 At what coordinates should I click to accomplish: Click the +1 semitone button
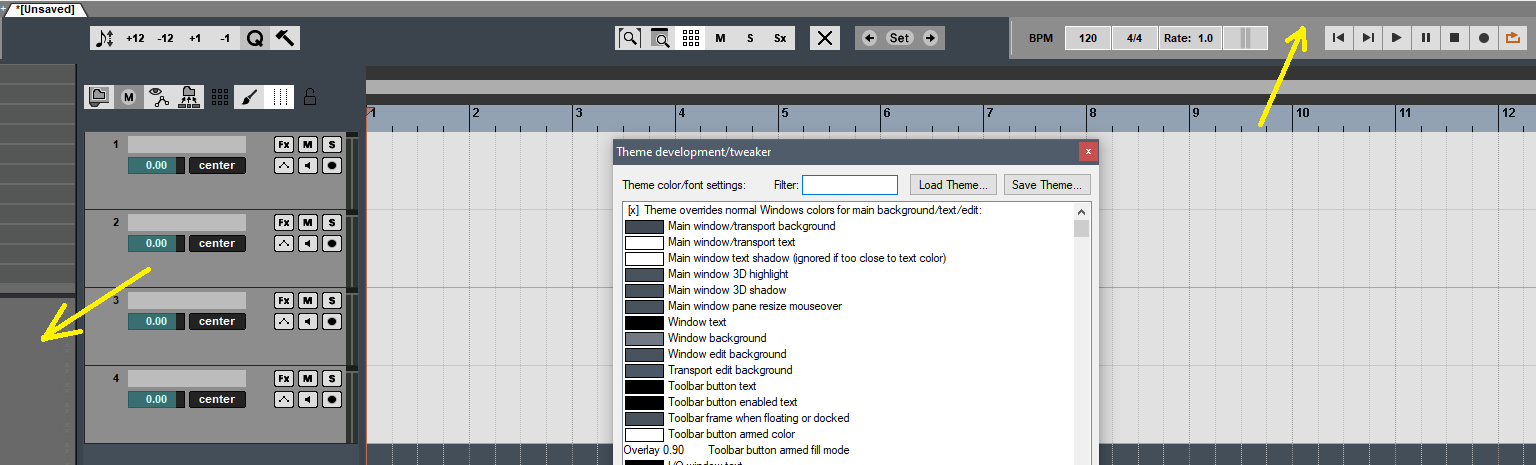195,38
